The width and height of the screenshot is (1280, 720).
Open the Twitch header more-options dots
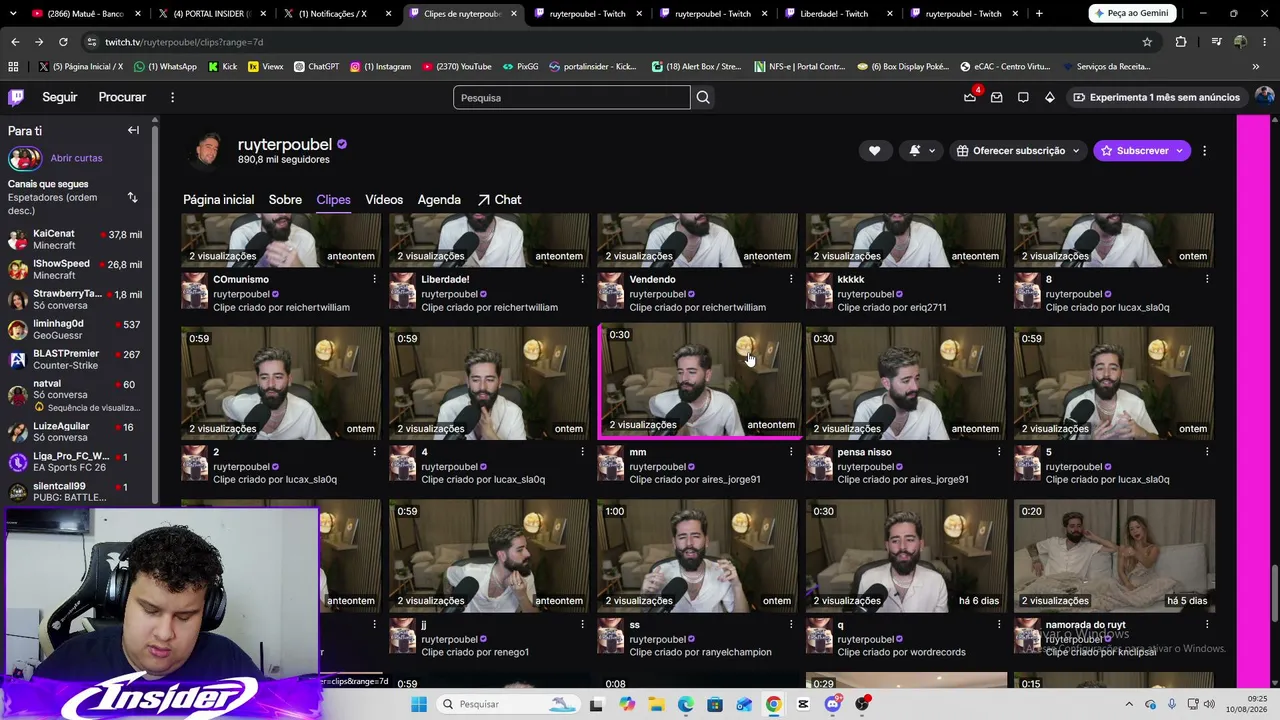pos(172,97)
